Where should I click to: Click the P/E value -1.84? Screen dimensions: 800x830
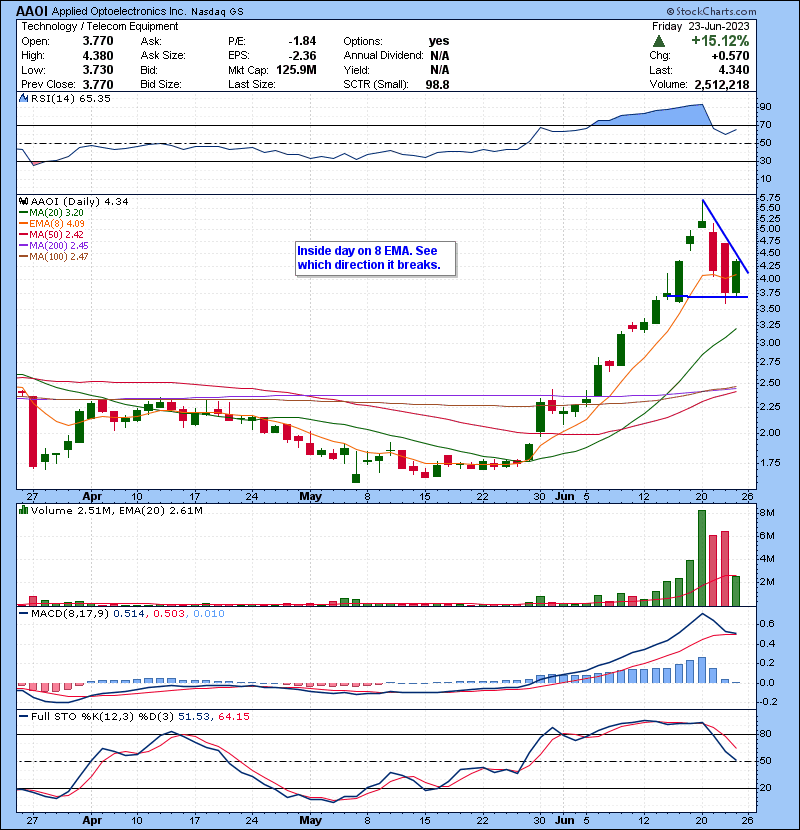coord(302,41)
